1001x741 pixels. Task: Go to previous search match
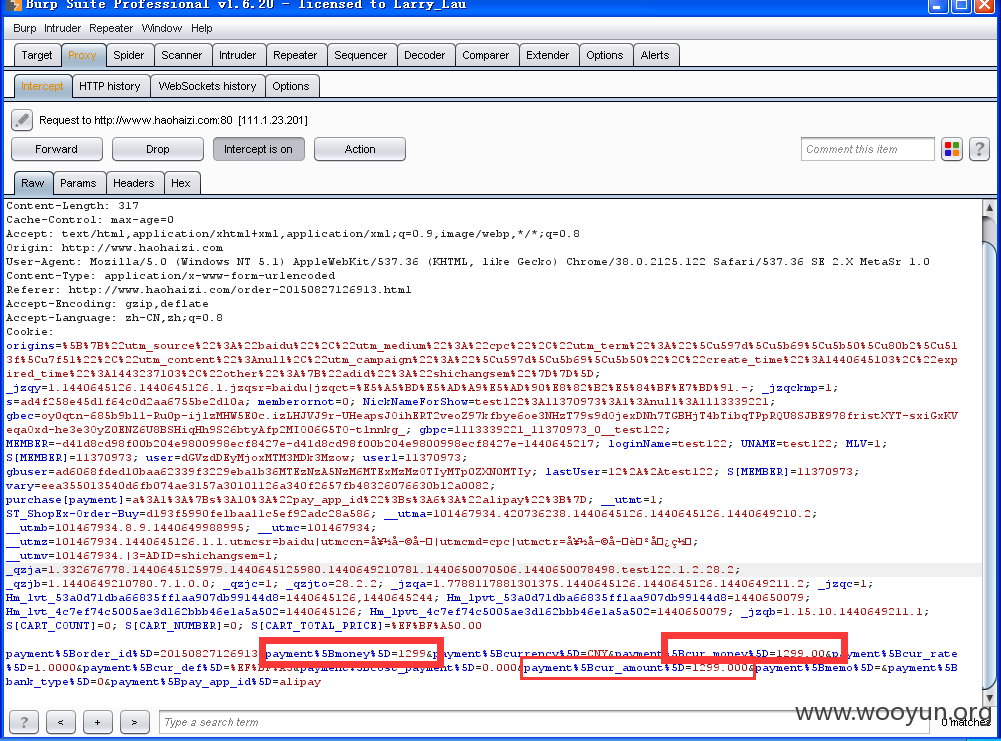click(x=61, y=722)
